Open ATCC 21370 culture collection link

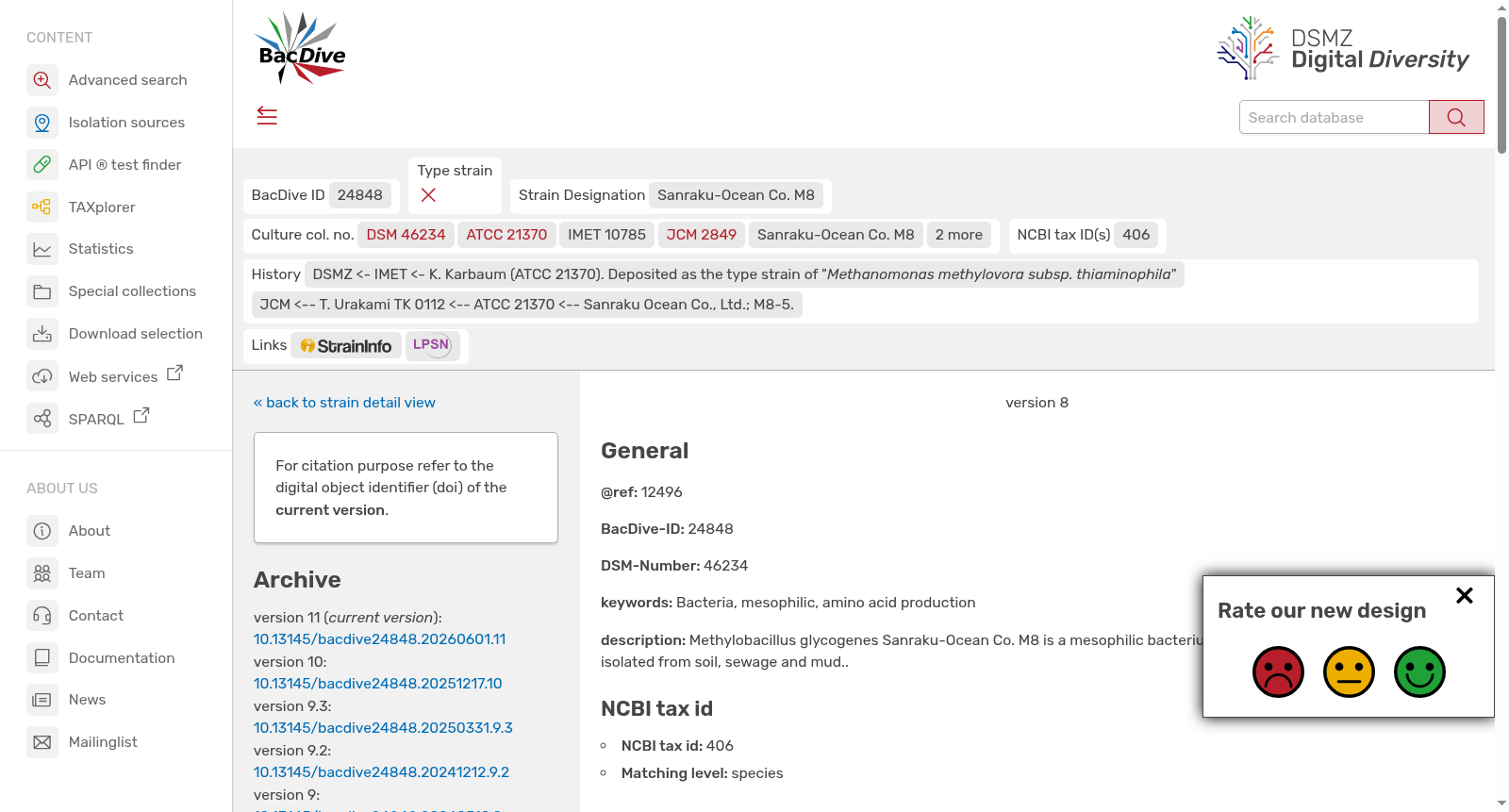click(506, 235)
